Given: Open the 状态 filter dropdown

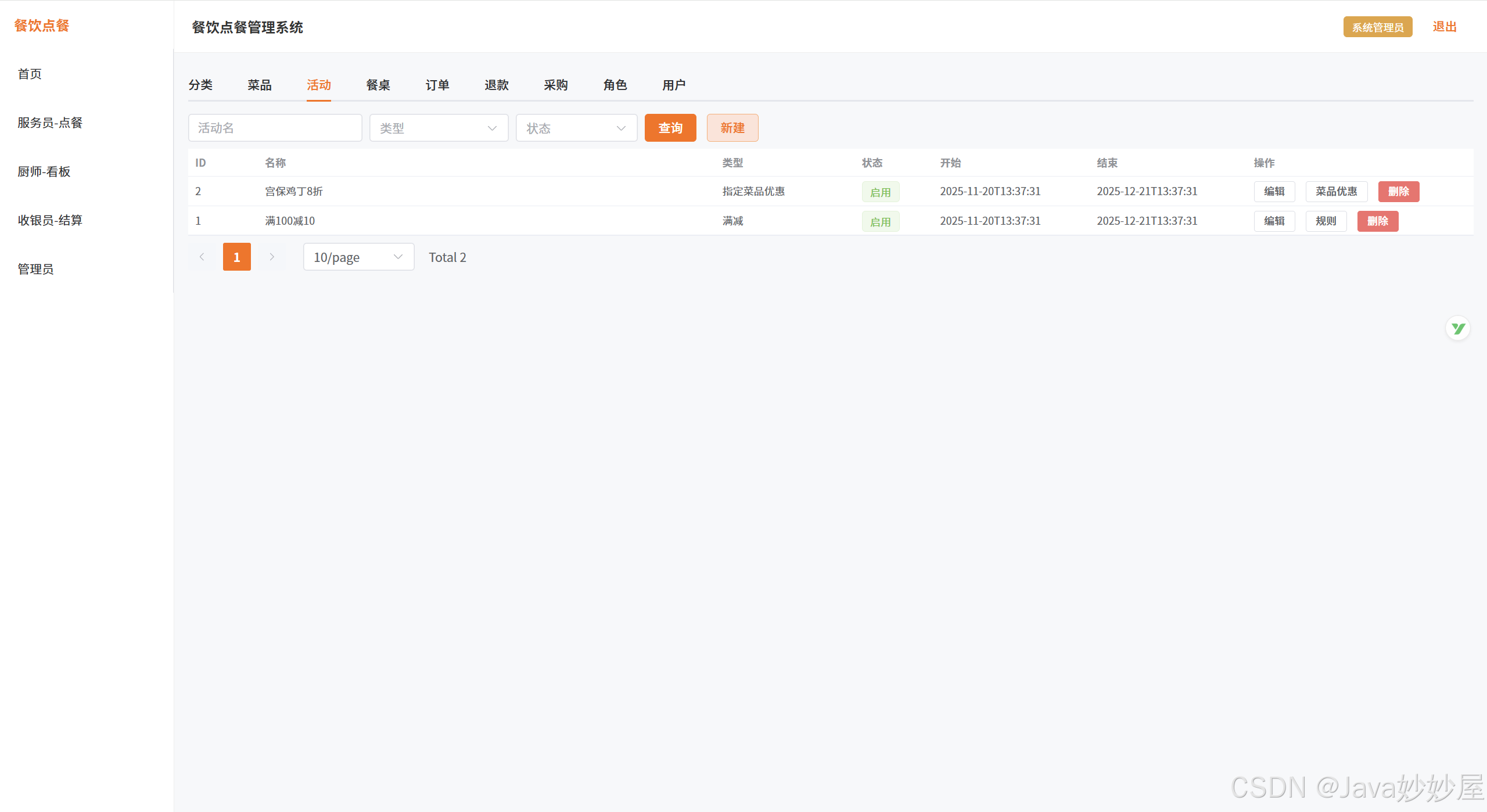Looking at the screenshot, I should point(576,128).
